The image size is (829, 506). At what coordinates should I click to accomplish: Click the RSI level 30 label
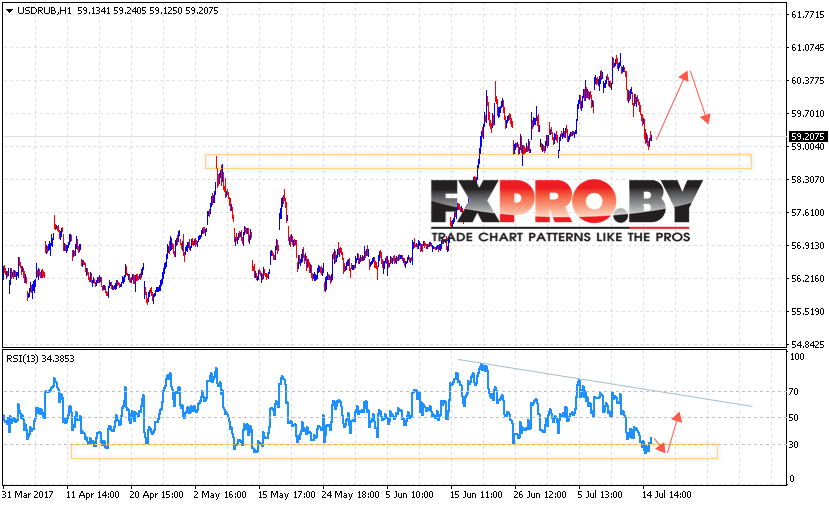(x=794, y=445)
